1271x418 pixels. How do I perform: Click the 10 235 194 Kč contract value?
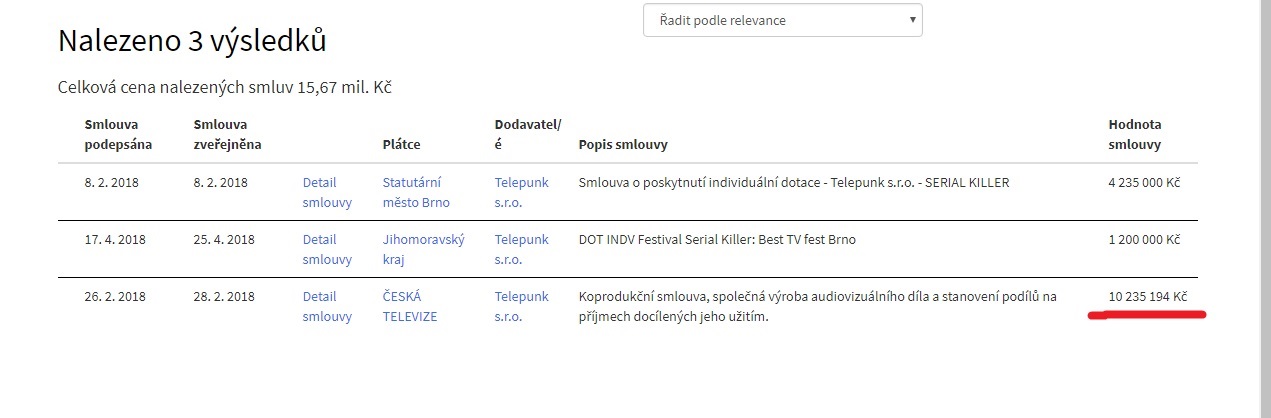(1147, 297)
